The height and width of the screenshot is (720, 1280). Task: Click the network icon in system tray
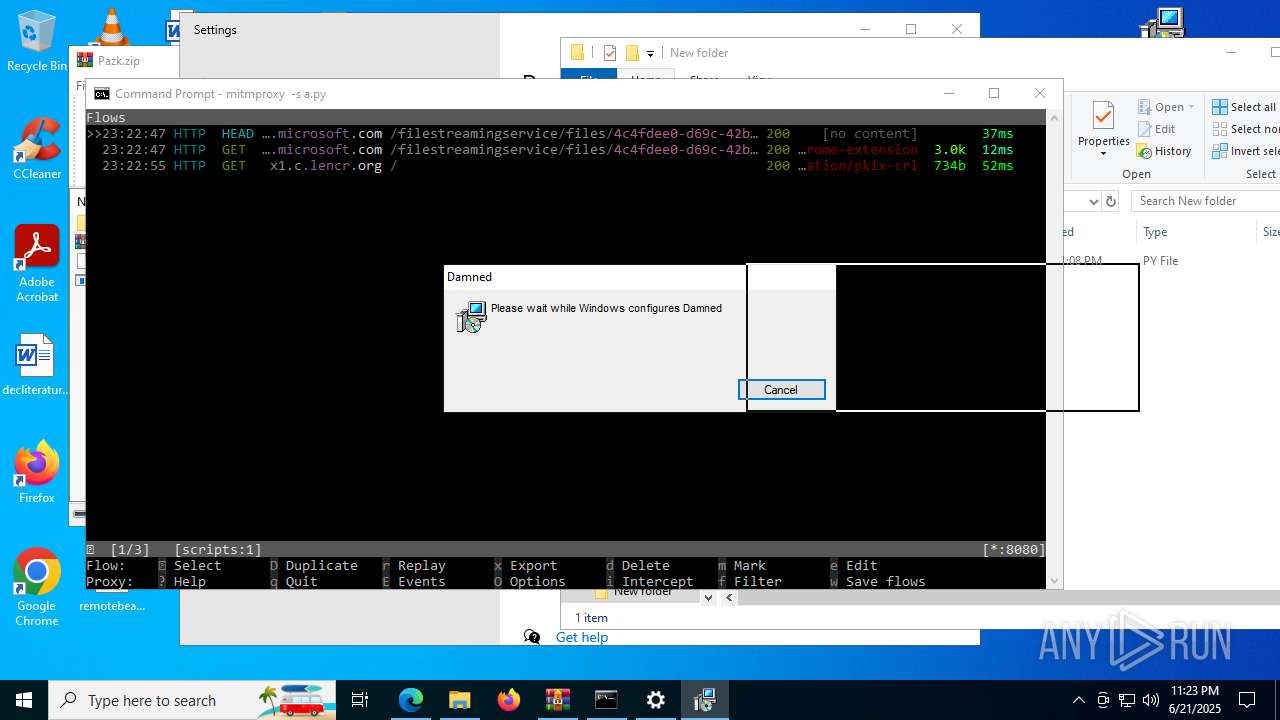pos(1127,700)
